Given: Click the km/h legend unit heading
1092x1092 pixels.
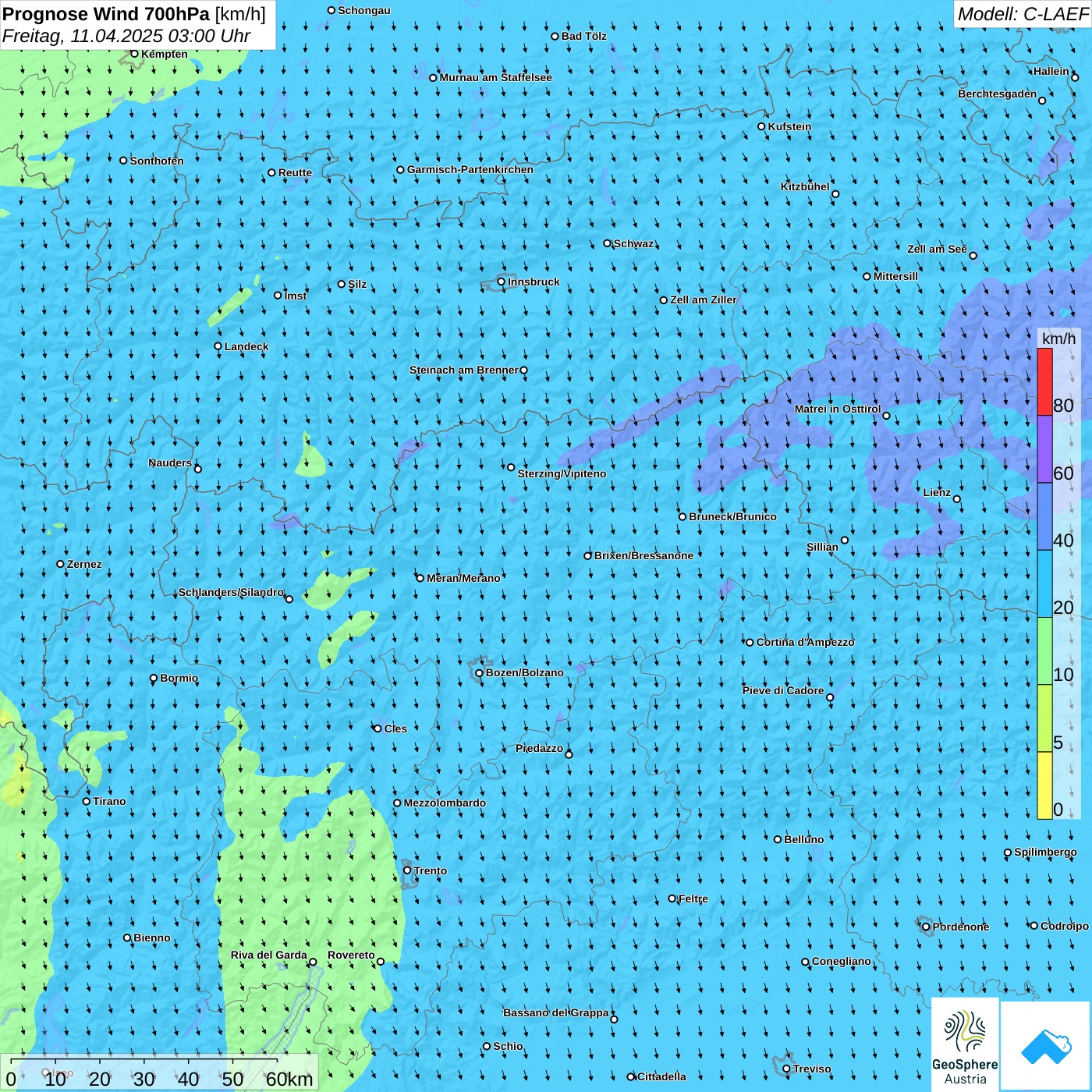Looking at the screenshot, I should [x=1058, y=339].
